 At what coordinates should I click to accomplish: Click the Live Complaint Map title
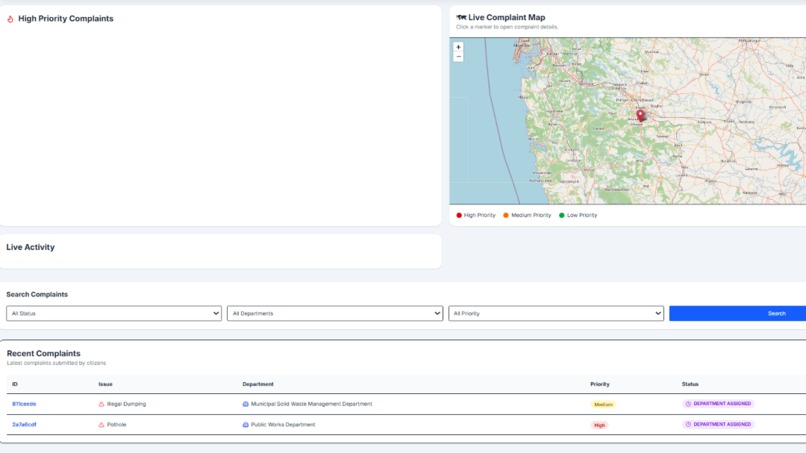506,17
